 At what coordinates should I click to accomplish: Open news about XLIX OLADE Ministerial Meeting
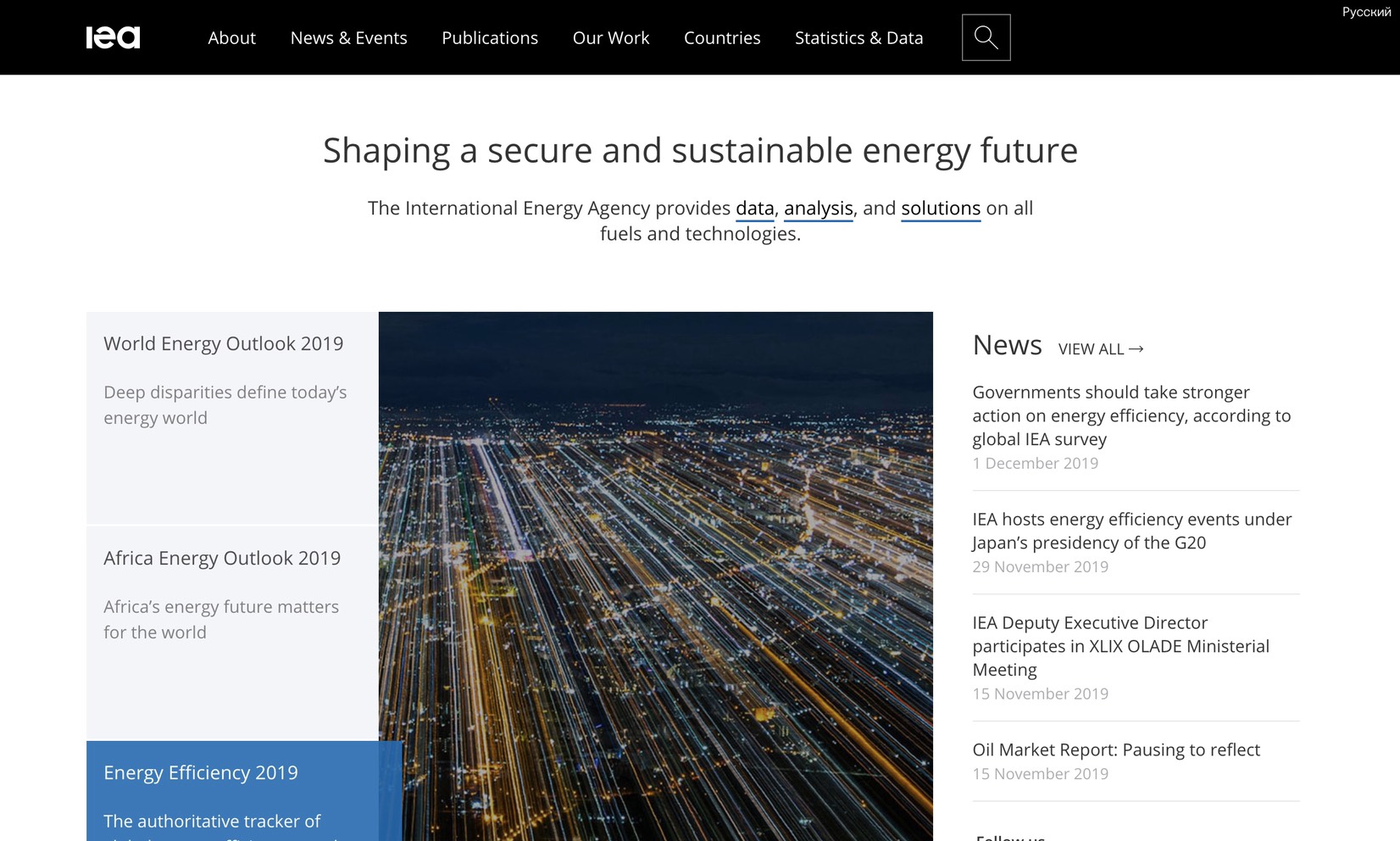(1120, 646)
